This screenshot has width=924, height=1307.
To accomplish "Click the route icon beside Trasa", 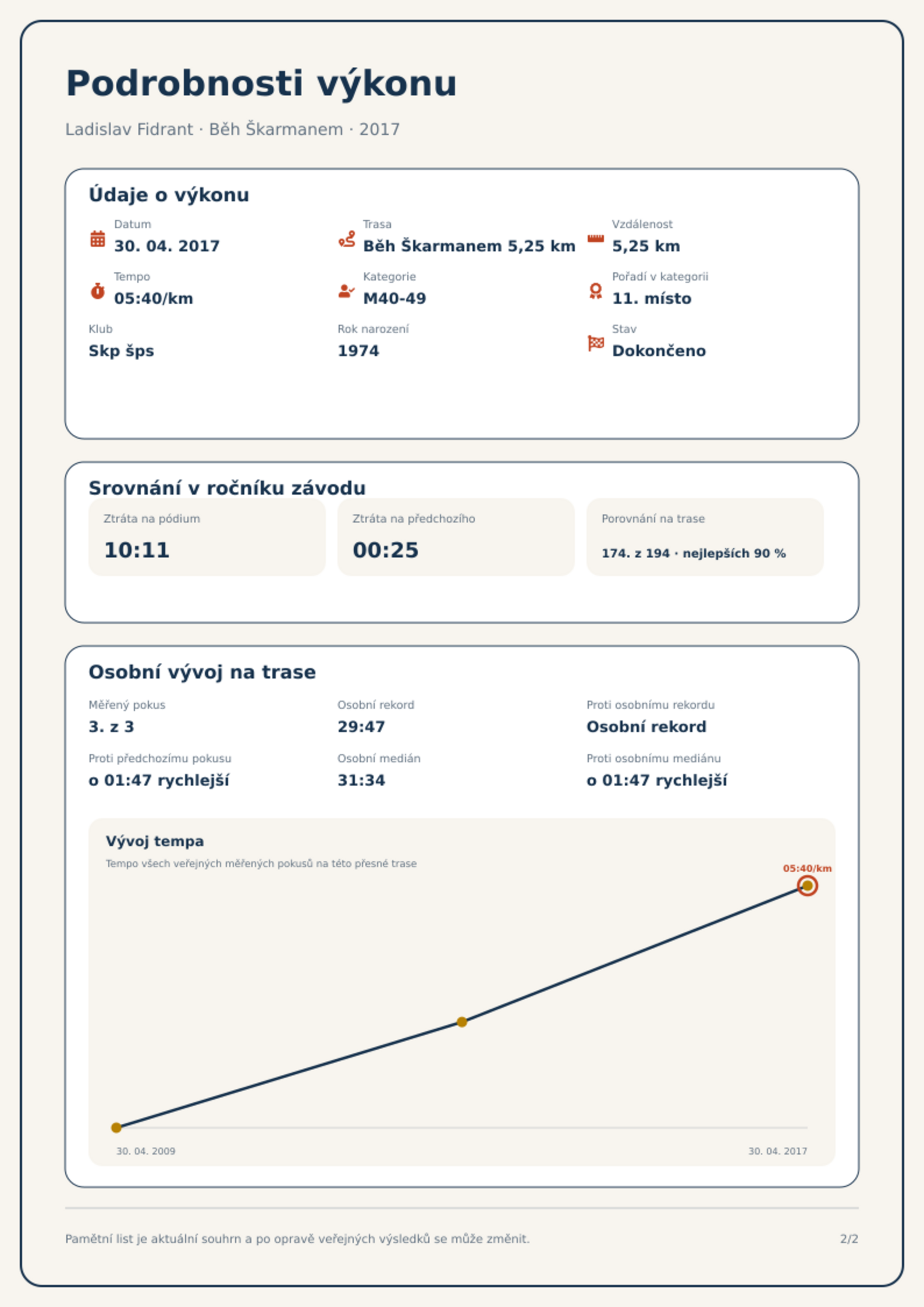I will click(x=347, y=239).
